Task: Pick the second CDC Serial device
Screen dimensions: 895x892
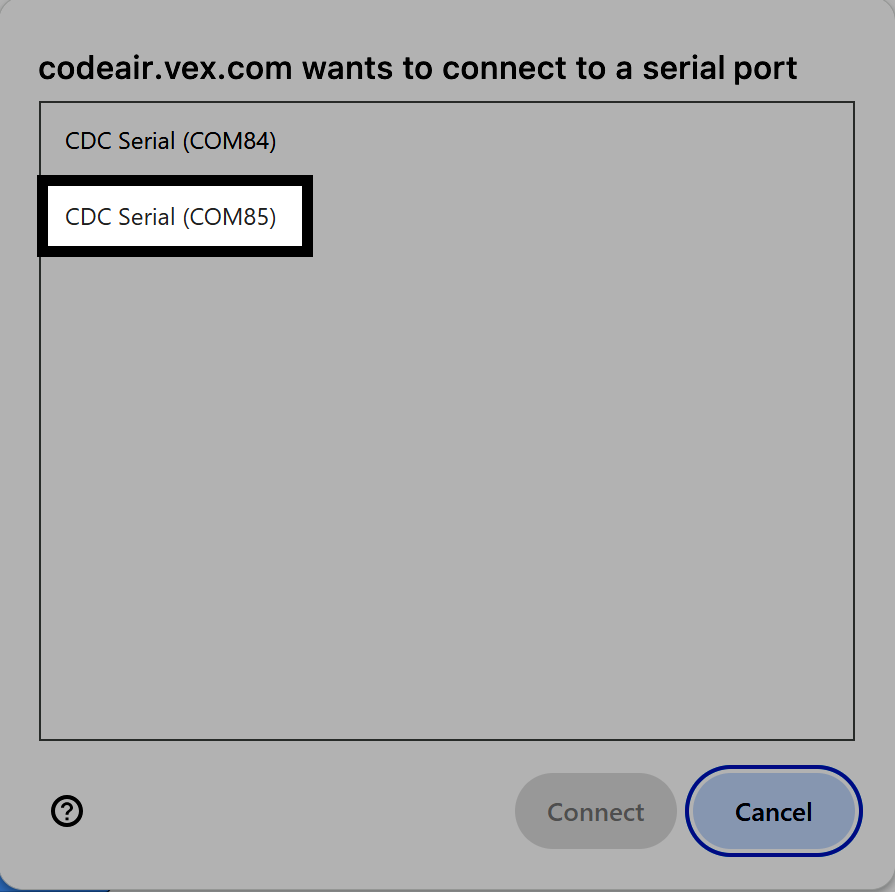Action: pyautogui.click(x=171, y=217)
